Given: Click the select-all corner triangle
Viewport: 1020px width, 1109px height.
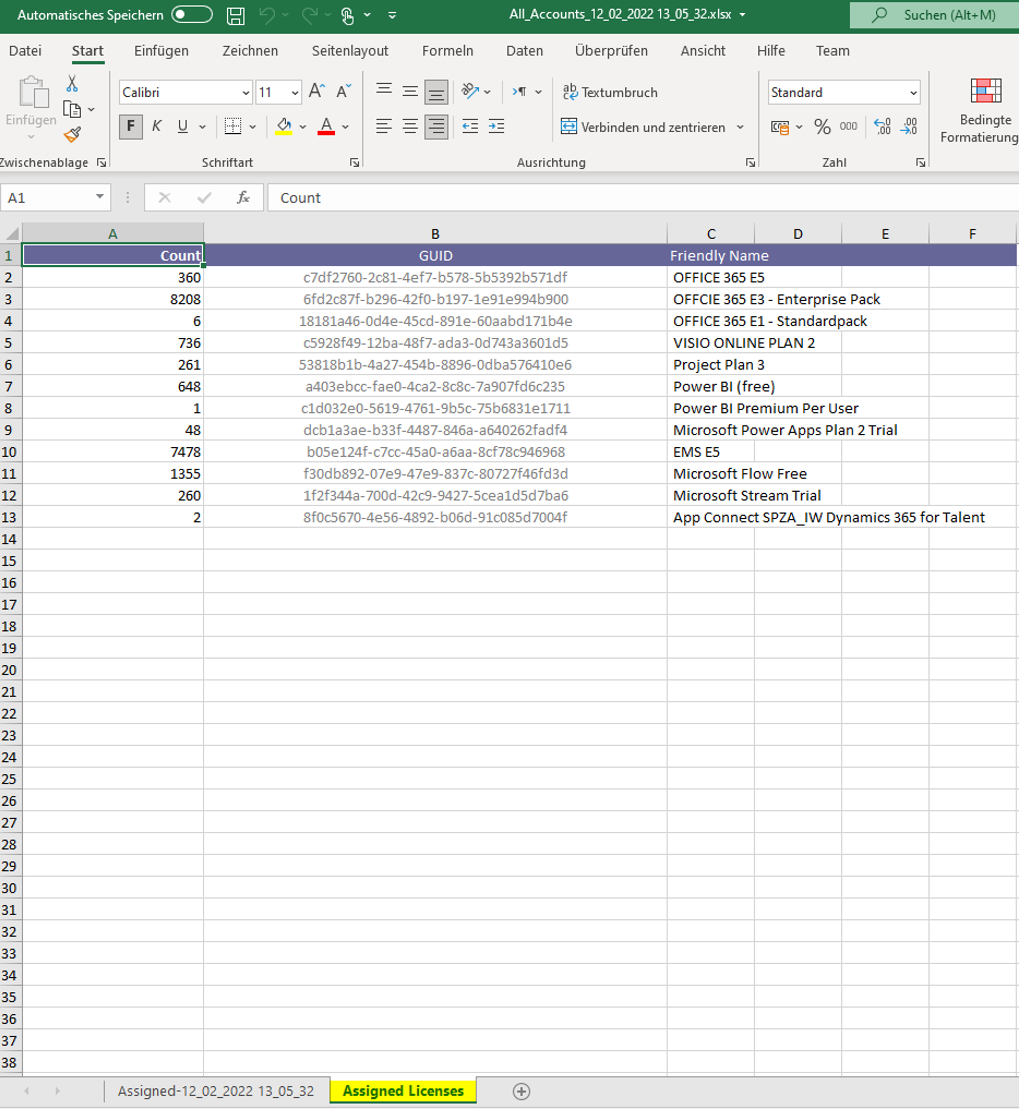Looking at the screenshot, I should coord(13,233).
